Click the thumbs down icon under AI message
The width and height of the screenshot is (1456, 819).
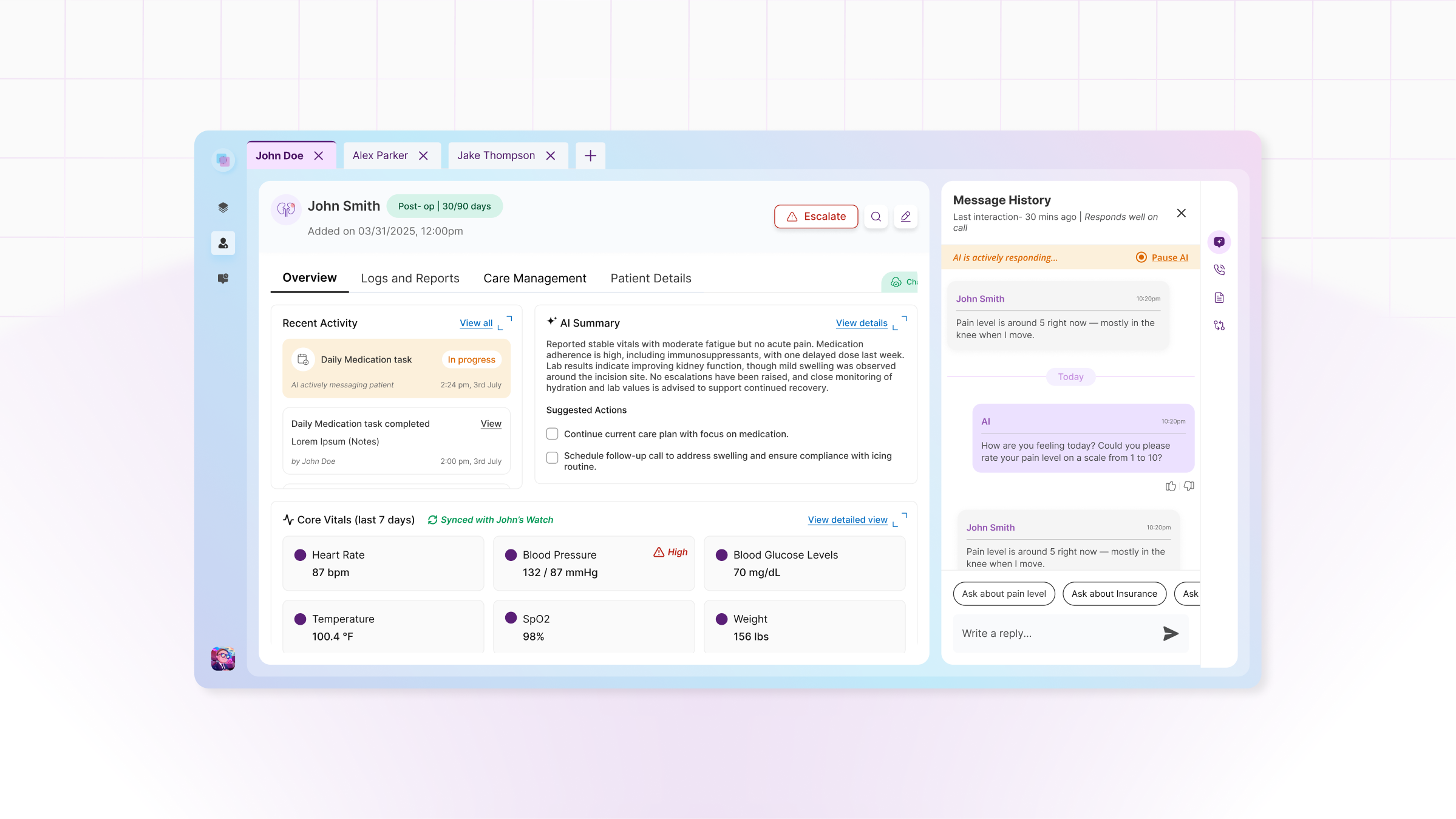click(x=1189, y=486)
